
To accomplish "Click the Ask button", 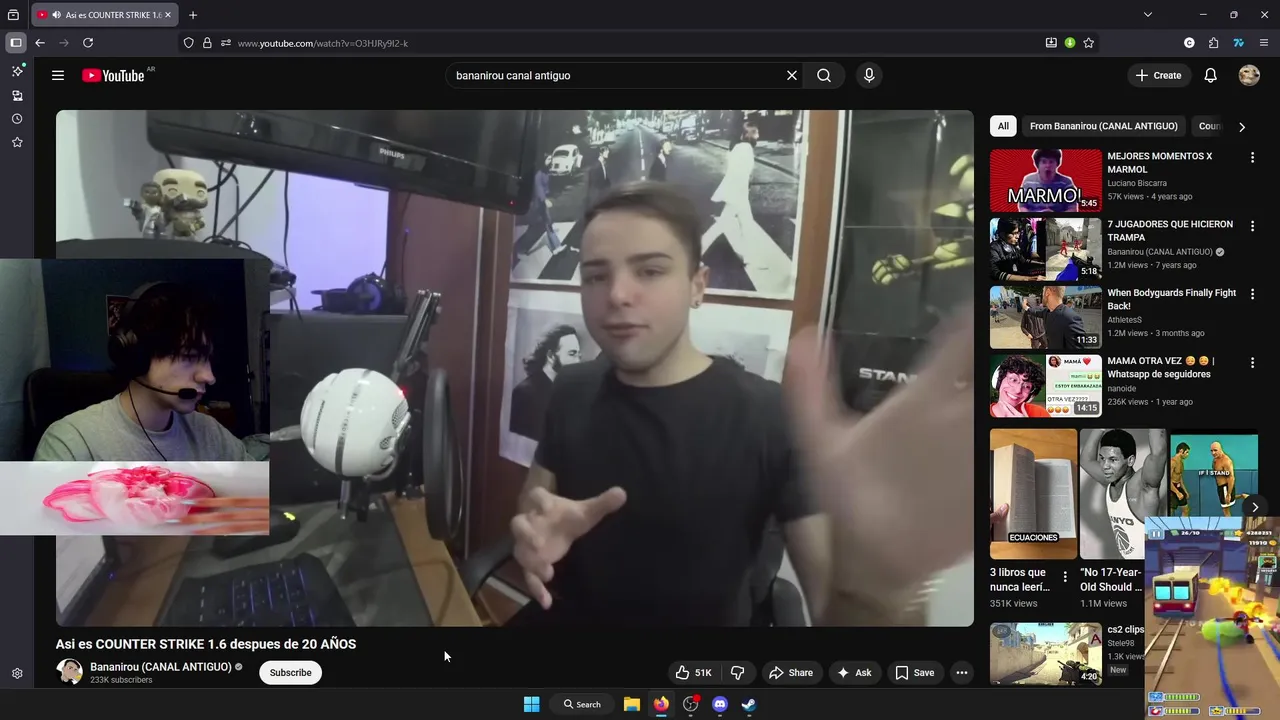I will click(x=855, y=673).
